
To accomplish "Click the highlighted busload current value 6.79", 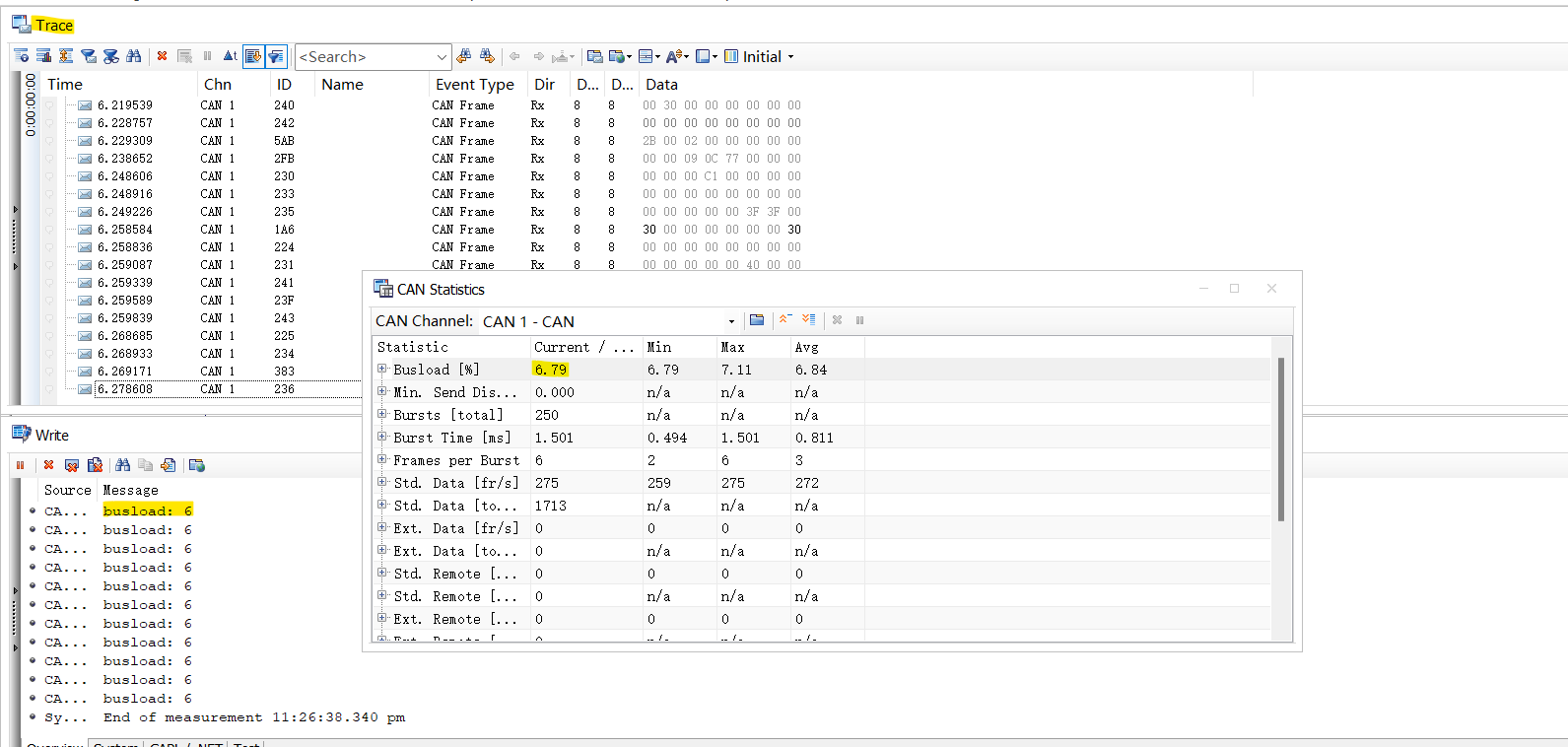I will [x=551, y=370].
